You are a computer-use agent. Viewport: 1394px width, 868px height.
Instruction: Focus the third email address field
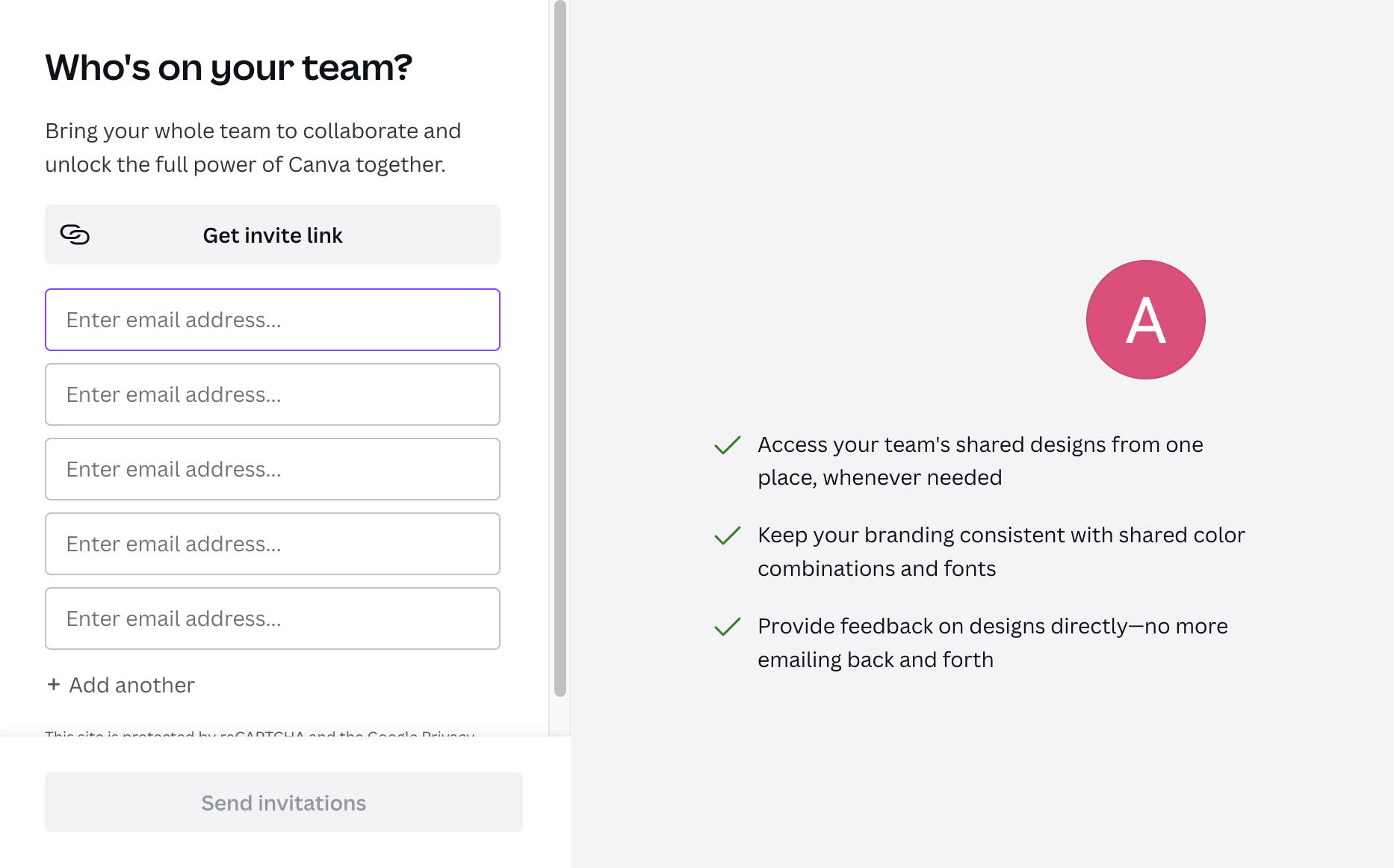pos(273,469)
